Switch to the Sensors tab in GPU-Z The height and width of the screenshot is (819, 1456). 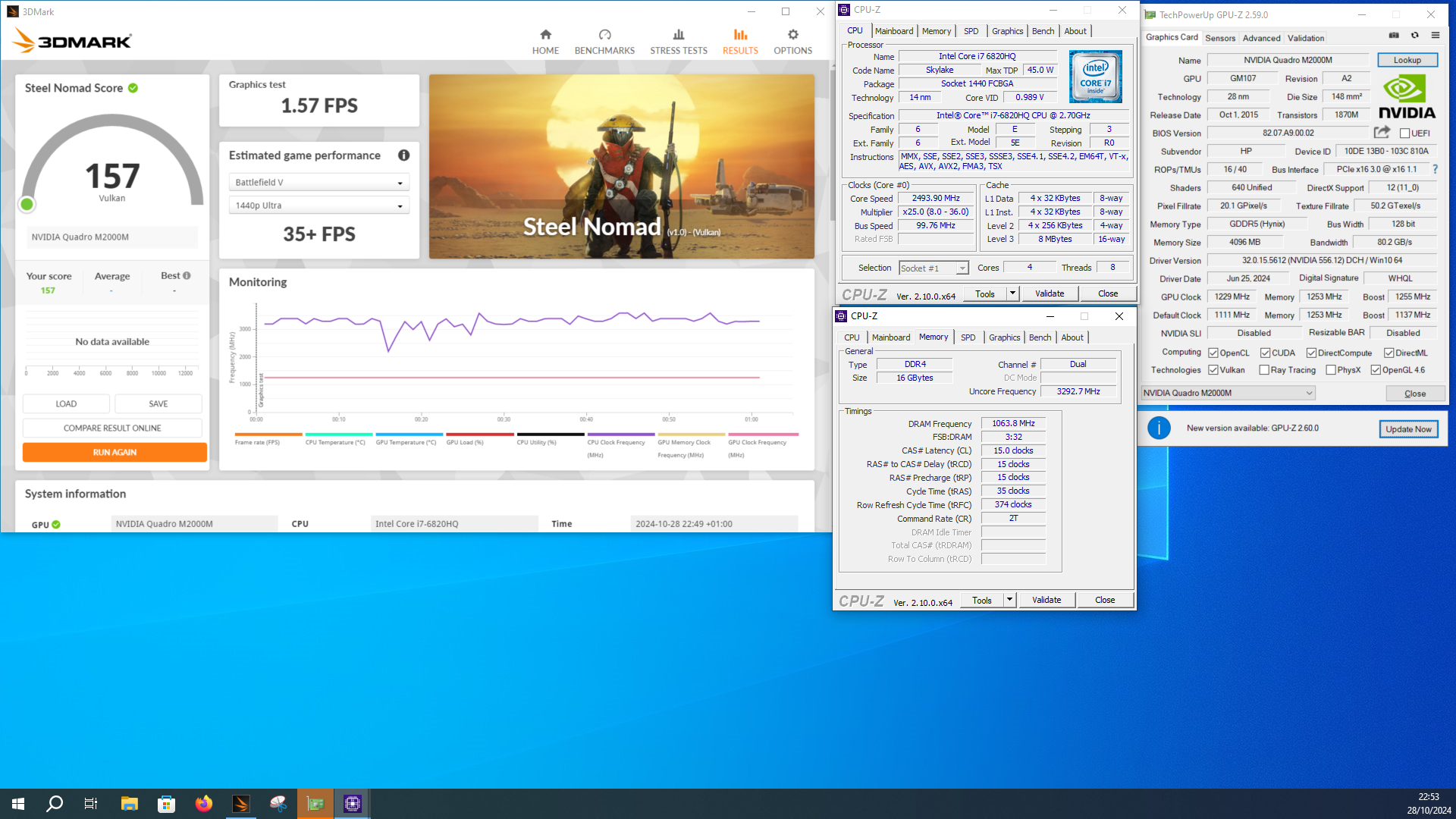[1220, 38]
